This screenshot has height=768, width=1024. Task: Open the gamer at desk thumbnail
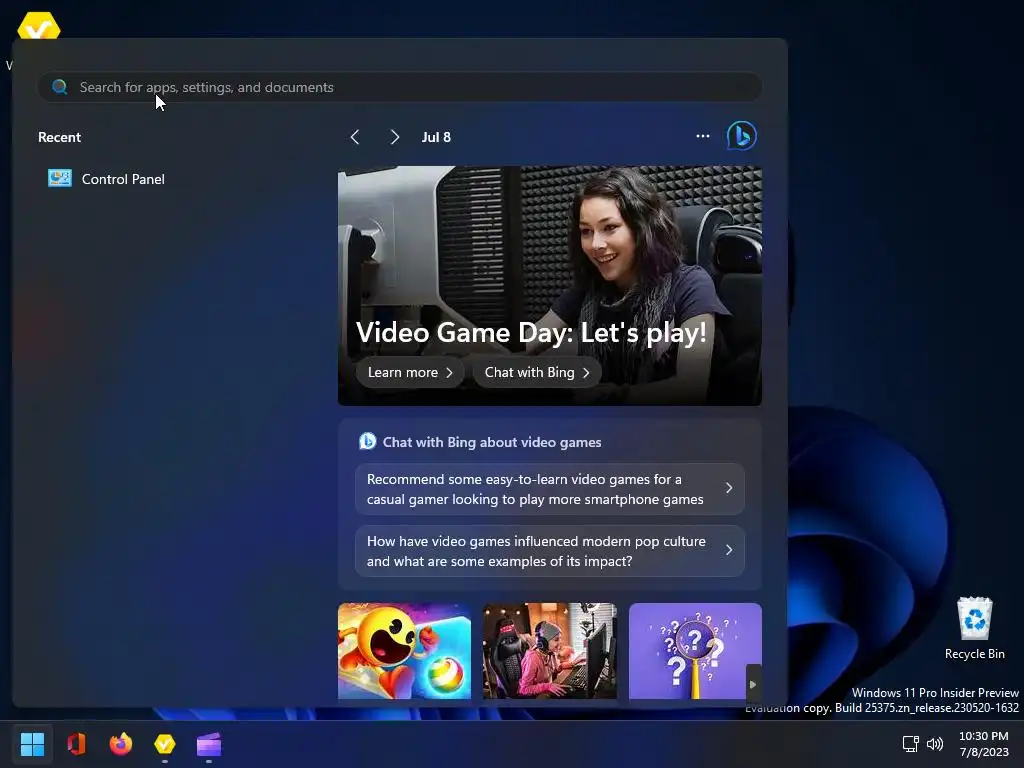tap(550, 651)
